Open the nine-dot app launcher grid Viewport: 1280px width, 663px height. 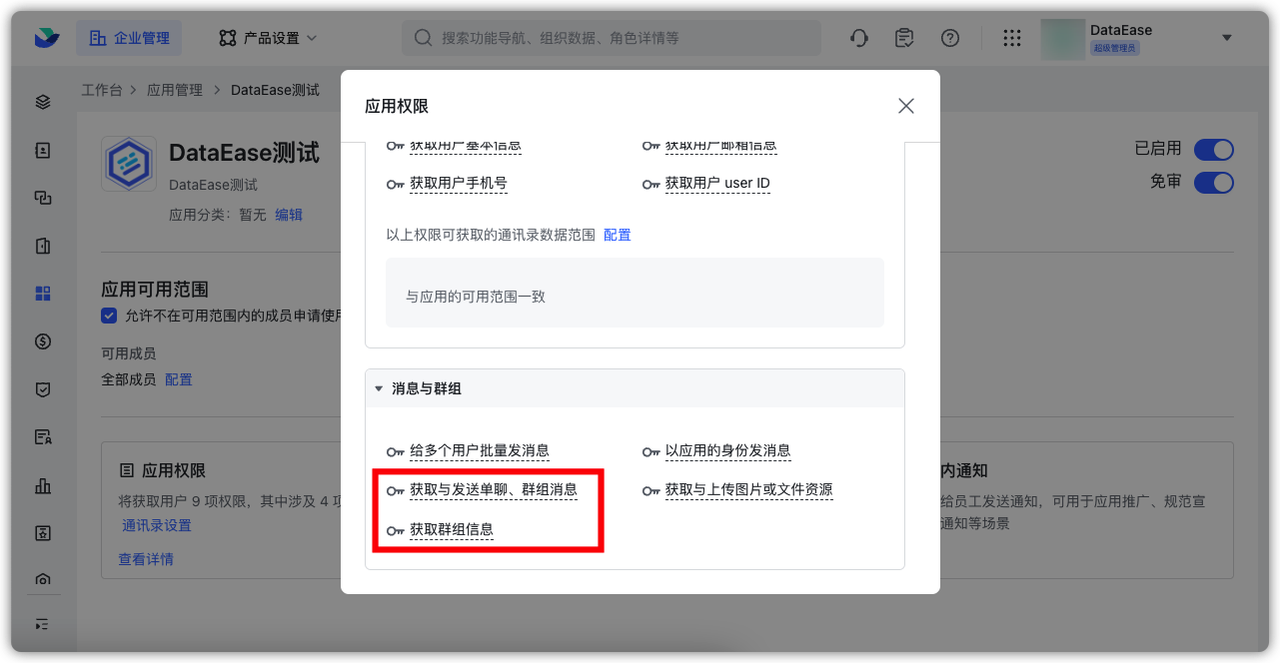coord(1012,38)
